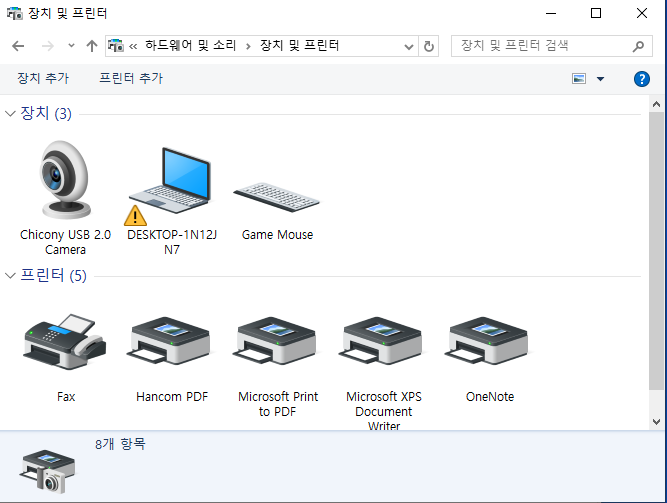Open the view options dropdown arrow
The height and width of the screenshot is (503, 667).
click(x=600, y=79)
